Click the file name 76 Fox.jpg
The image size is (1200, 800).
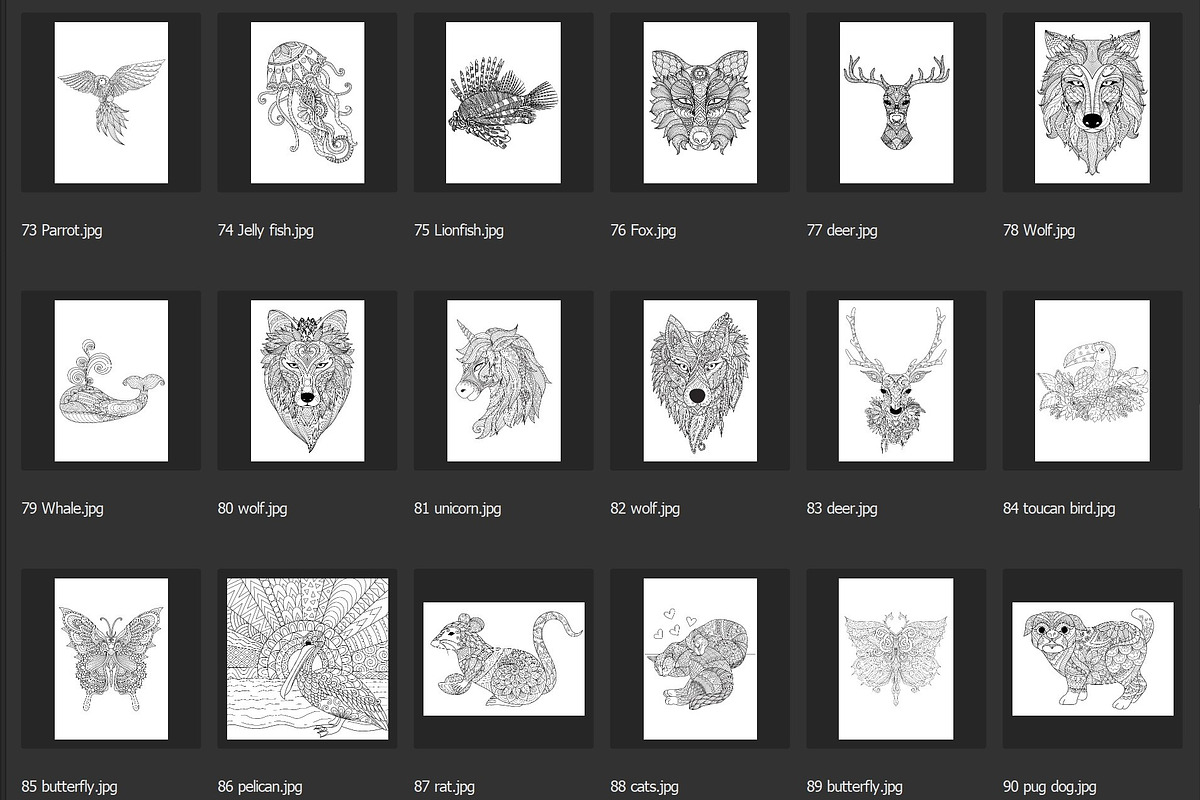click(643, 231)
